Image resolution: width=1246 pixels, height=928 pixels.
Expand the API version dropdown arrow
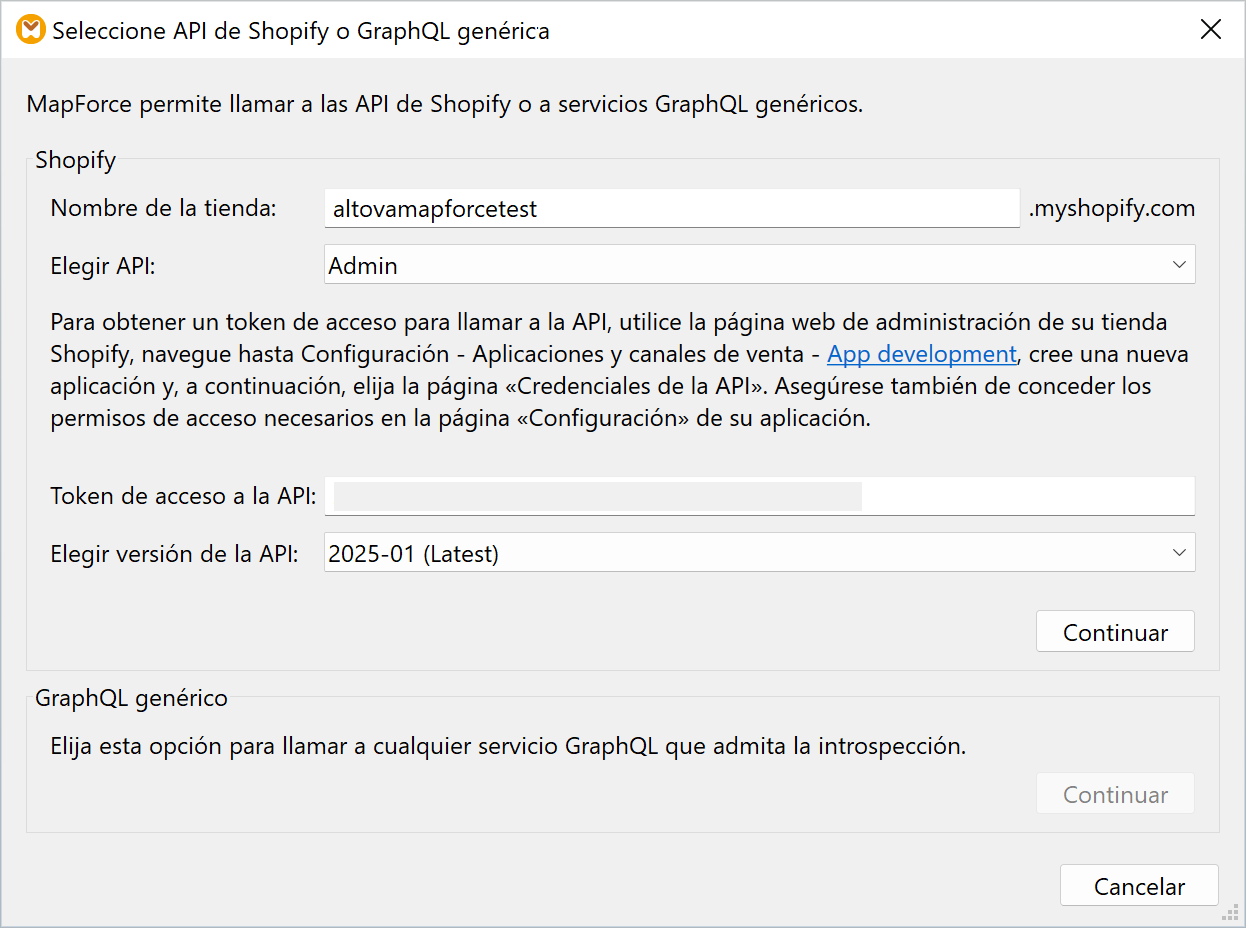coord(1178,552)
